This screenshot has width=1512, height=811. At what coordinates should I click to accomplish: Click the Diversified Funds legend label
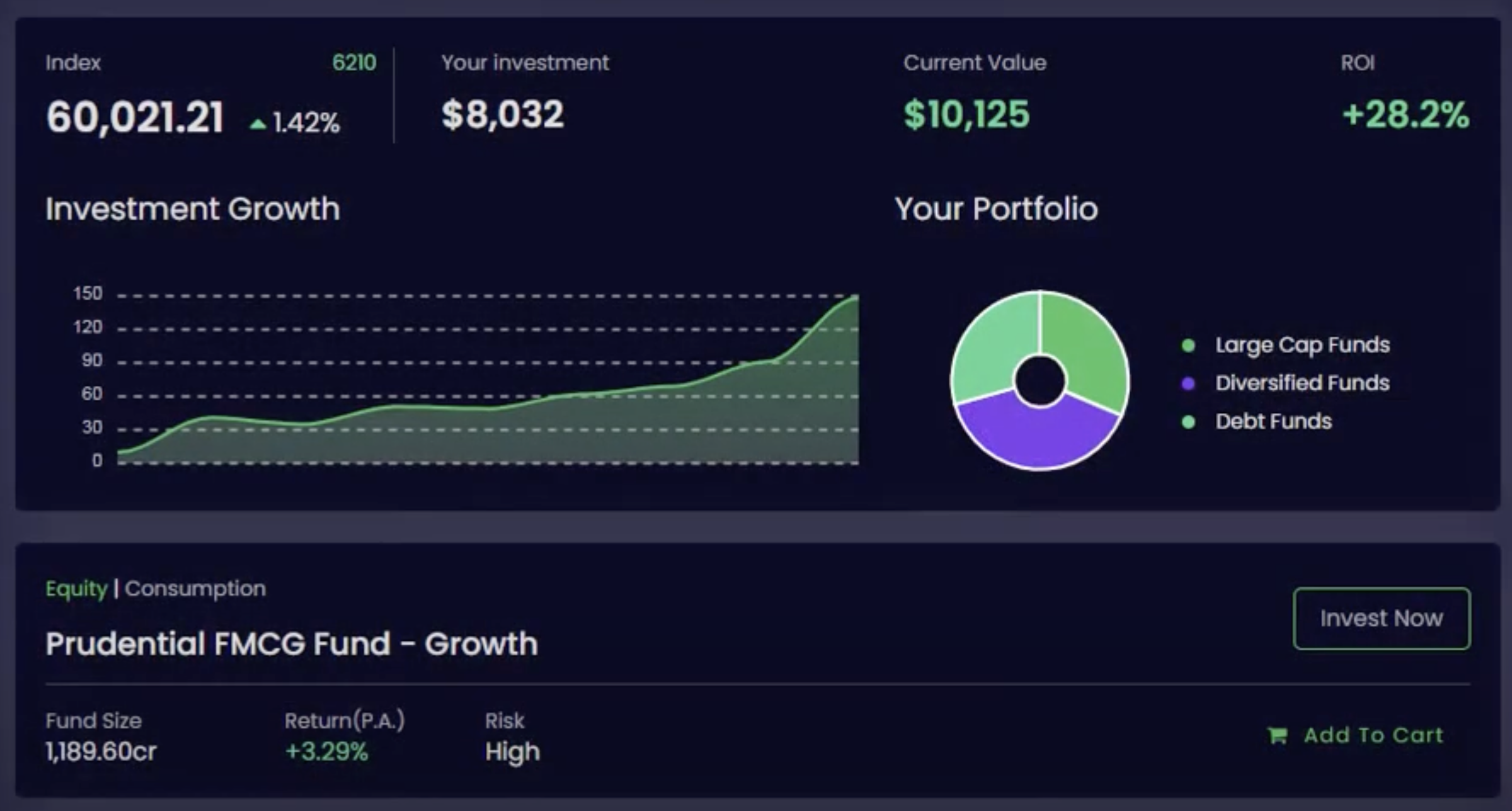point(1302,383)
